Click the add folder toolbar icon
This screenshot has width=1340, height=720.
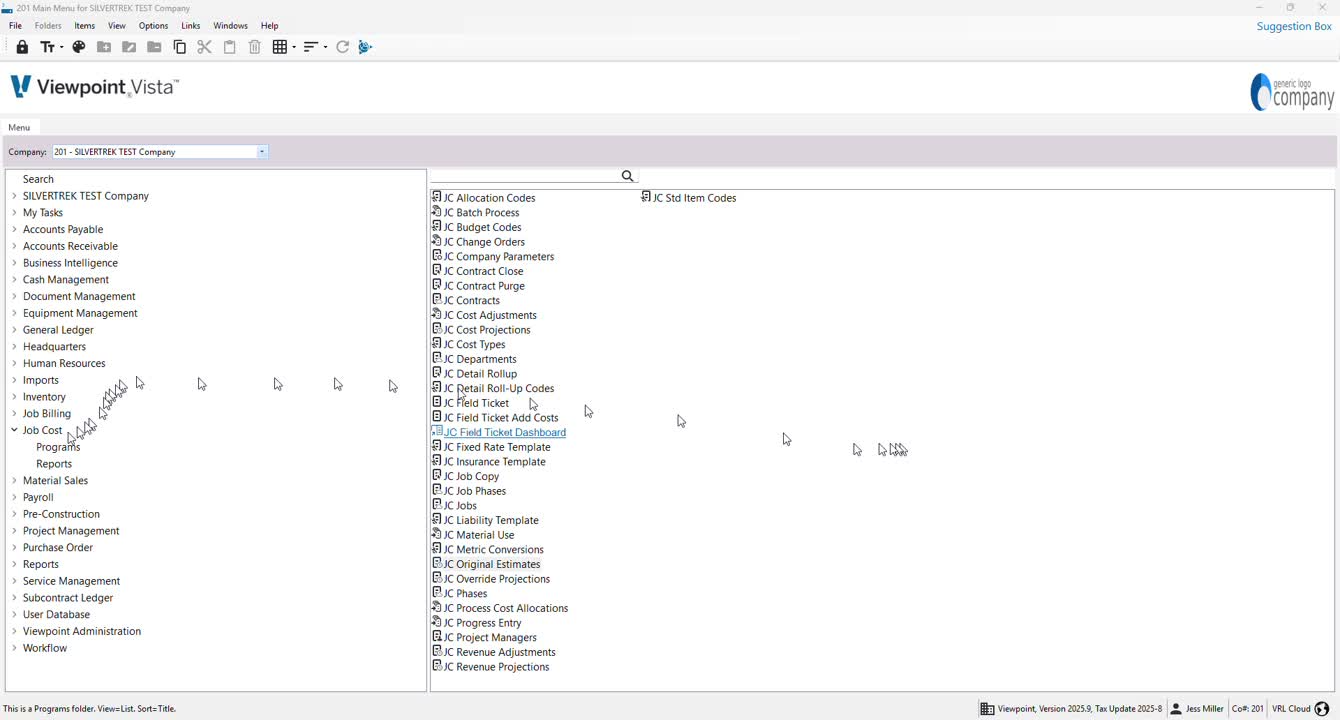104,47
